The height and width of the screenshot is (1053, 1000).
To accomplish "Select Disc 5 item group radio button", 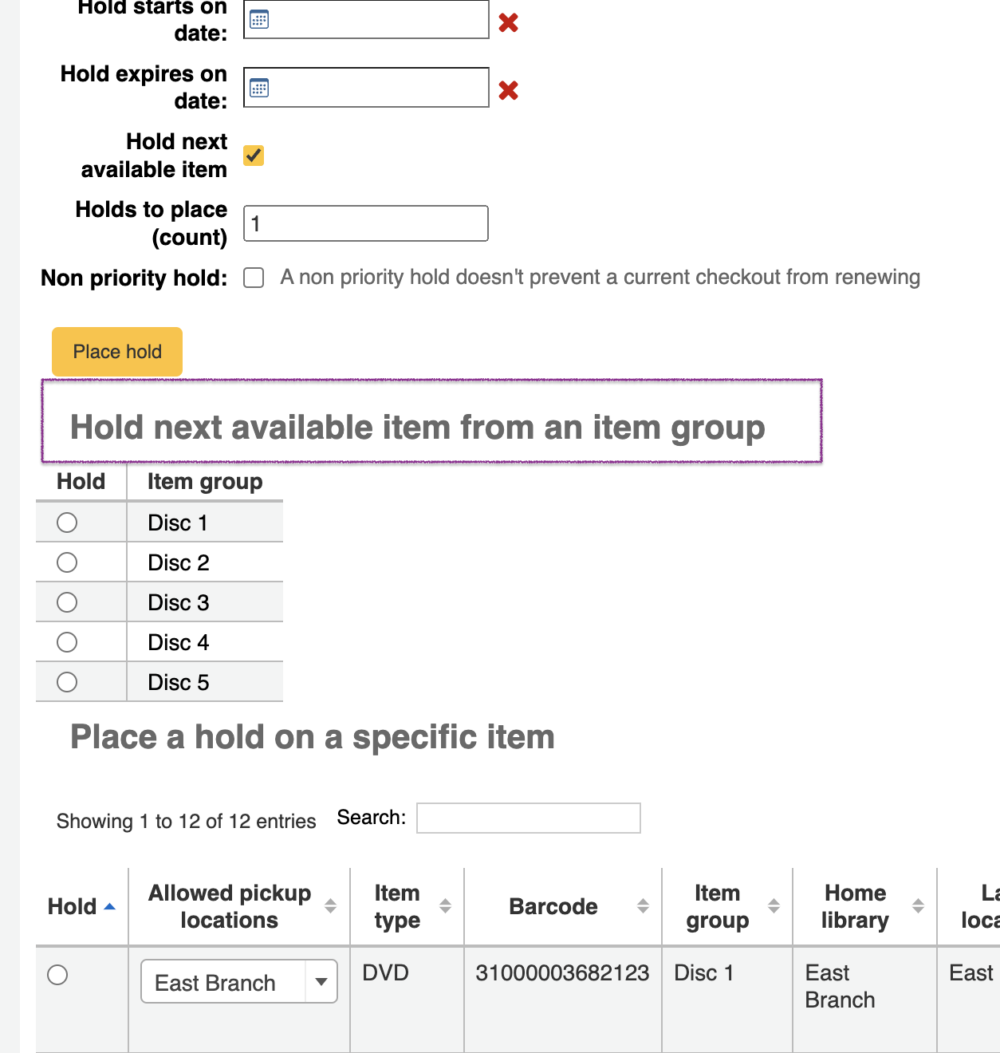I will click(67, 682).
